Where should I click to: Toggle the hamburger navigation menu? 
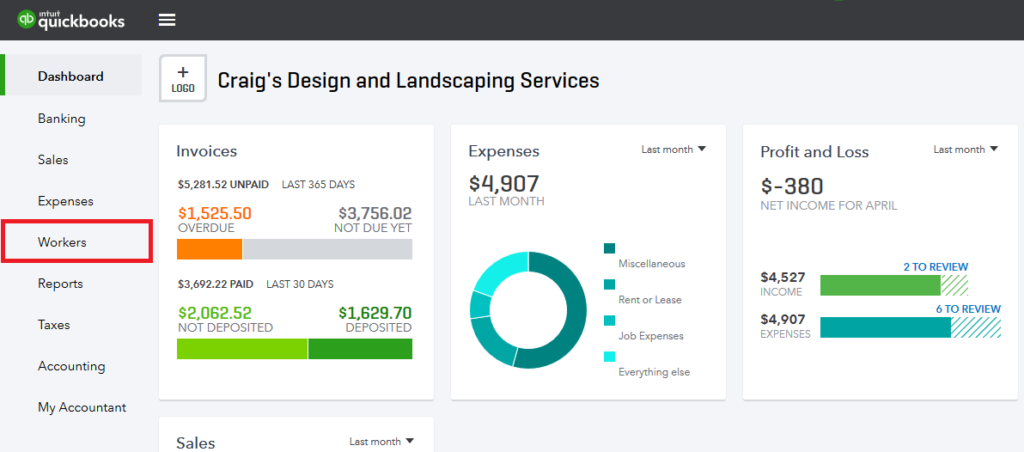pos(167,20)
